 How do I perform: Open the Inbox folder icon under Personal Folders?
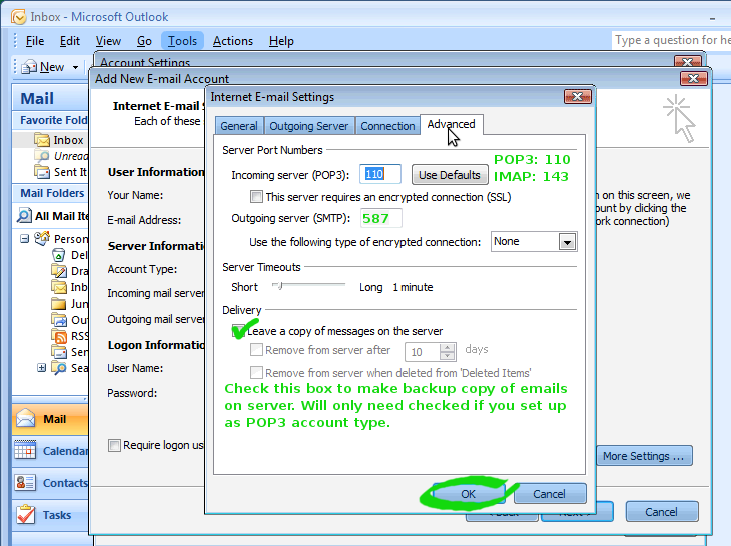coord(59,287)
